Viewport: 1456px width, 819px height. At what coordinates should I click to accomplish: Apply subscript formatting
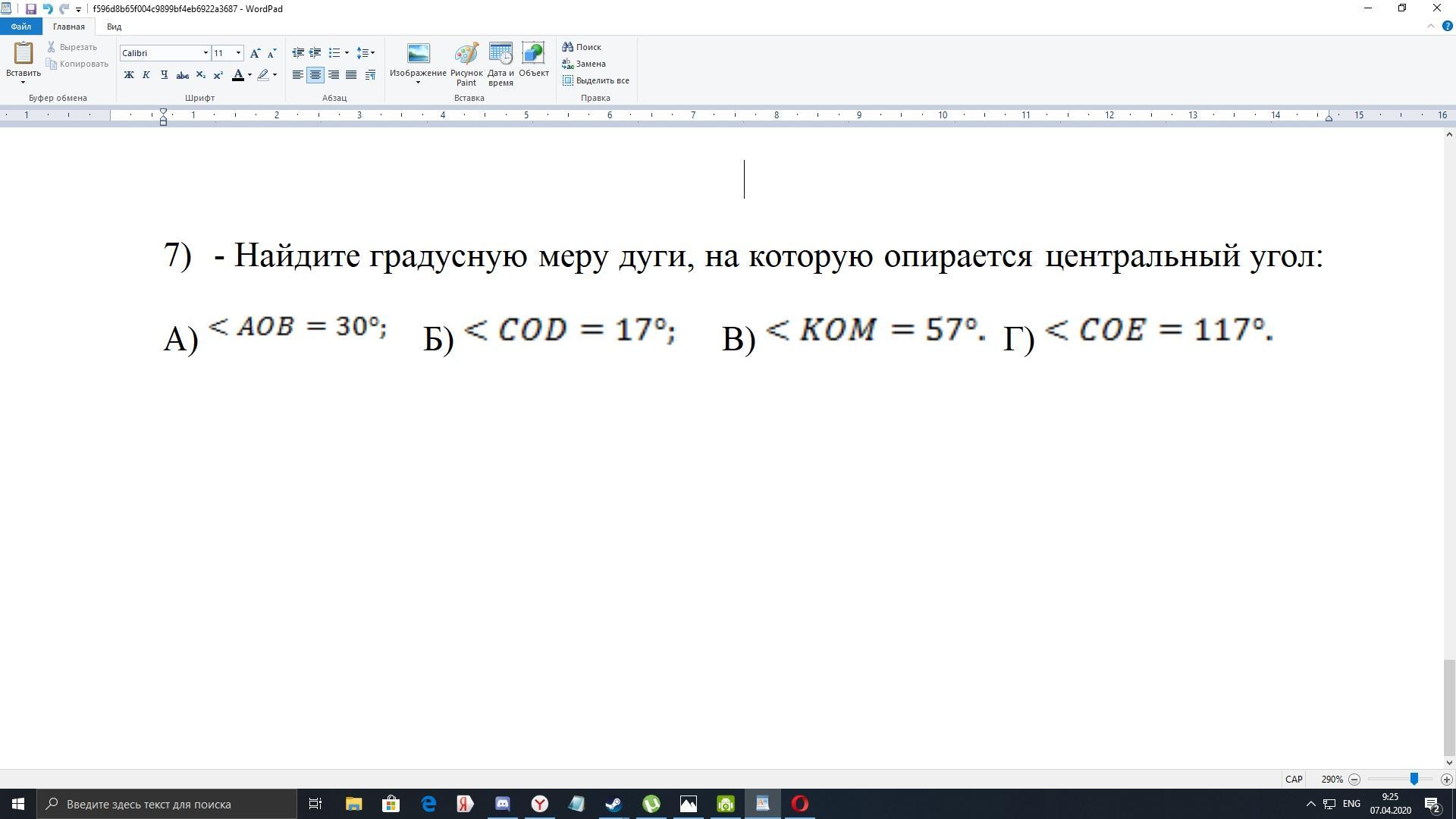click(200, 75)
